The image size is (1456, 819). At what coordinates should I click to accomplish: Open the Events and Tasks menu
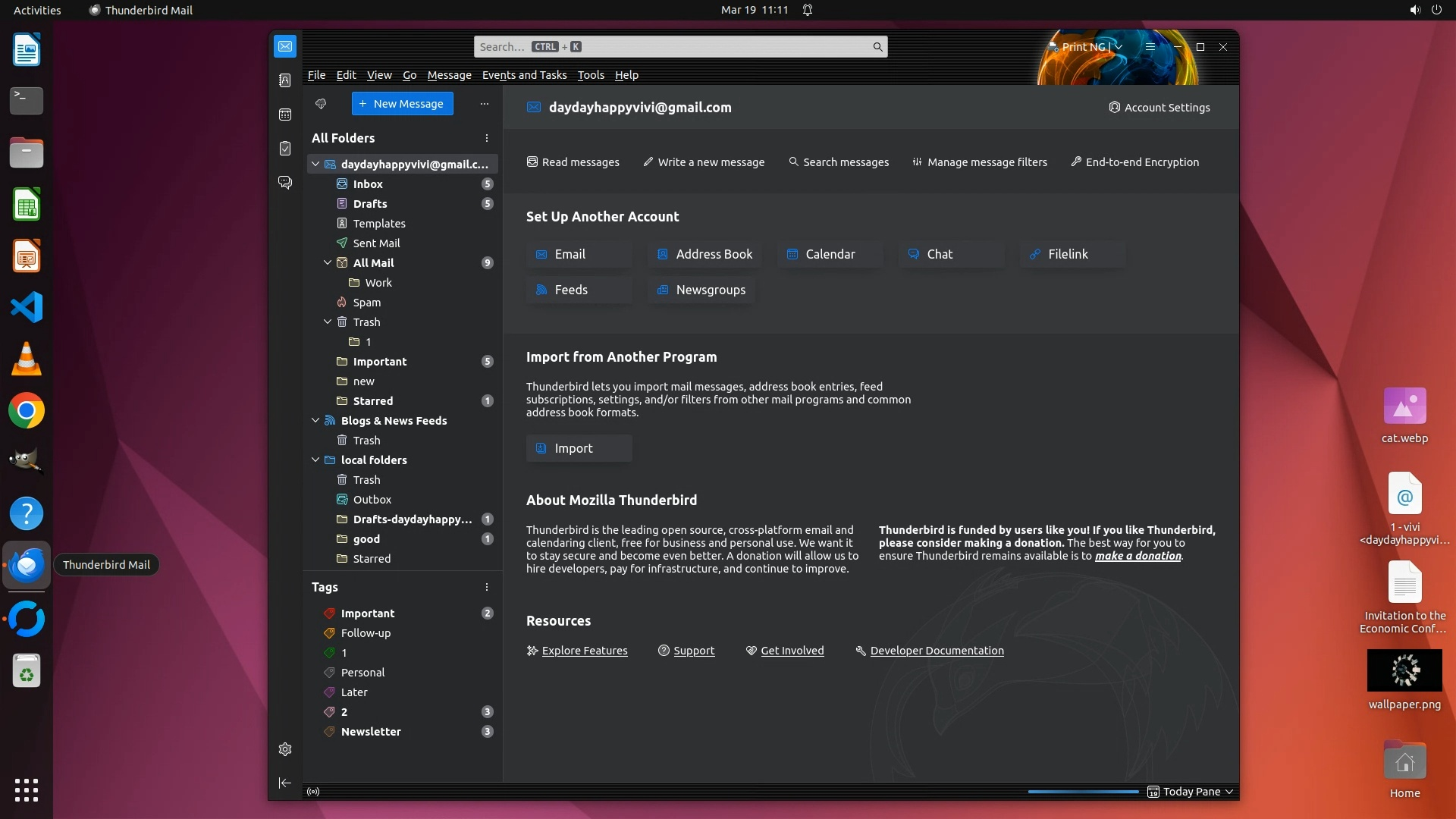(x=524, y=75)
